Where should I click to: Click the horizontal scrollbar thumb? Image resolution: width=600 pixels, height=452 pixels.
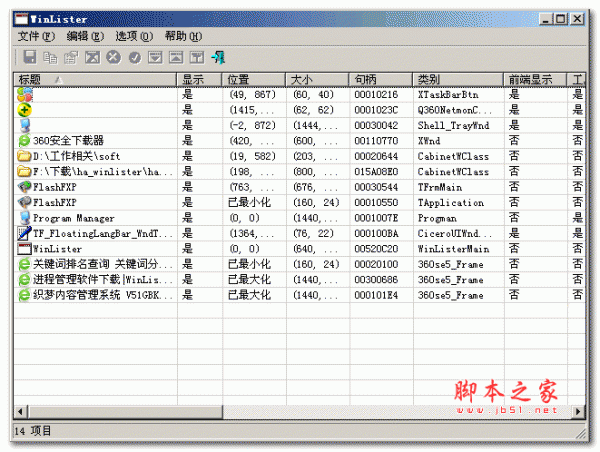click(x=124, y=412)
